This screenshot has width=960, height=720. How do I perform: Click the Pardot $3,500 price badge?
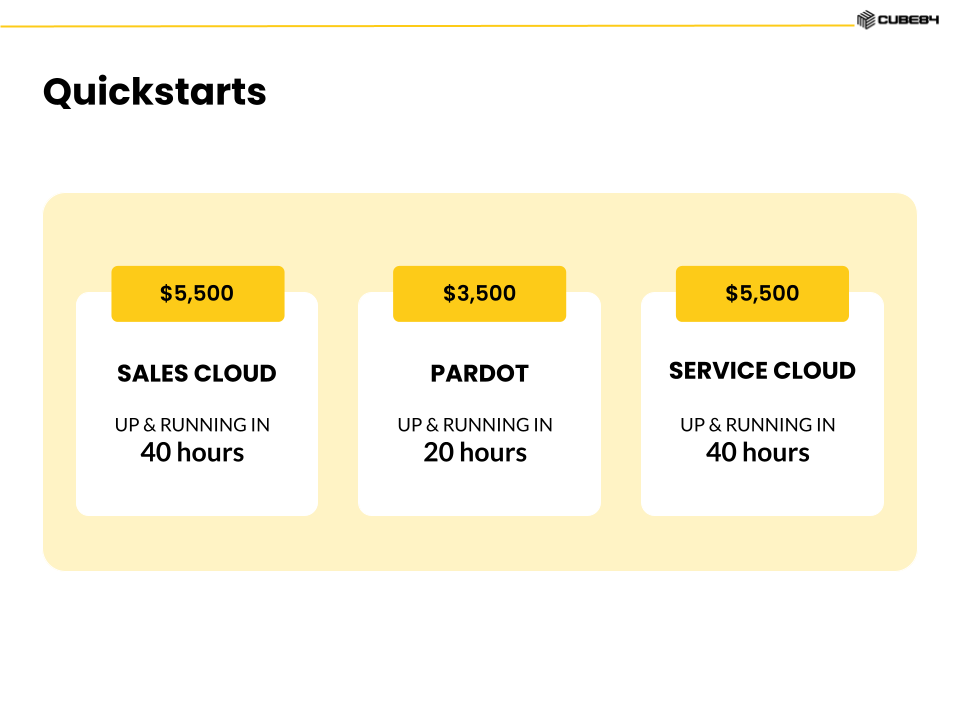479,293
